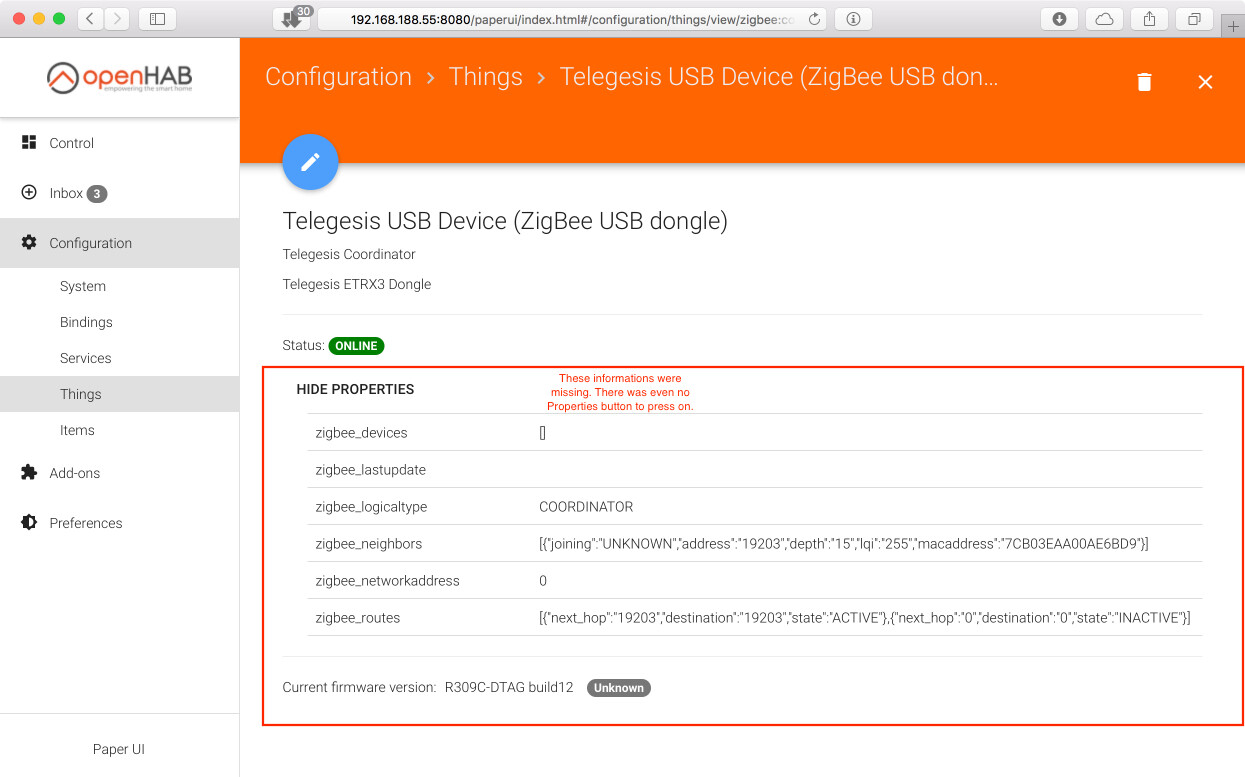Click the Preferences brightness icon
Screen dimensions: 1245x777
point(29,522)
